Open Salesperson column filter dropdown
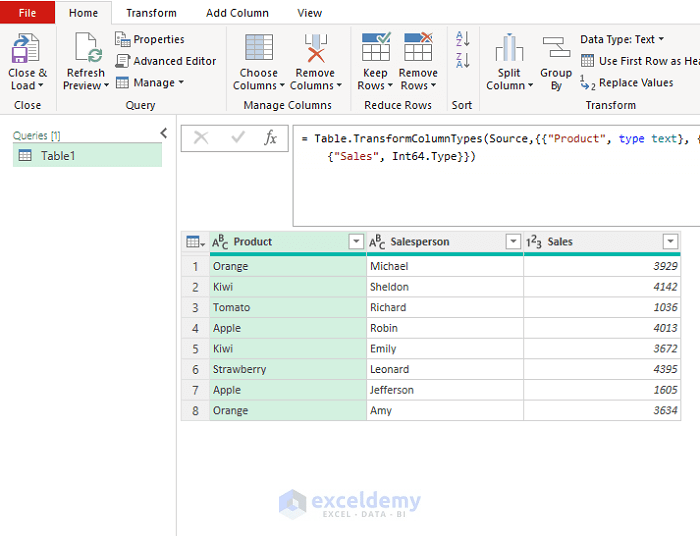This screenshot has width=700, height=536. [x=513, y=241]
